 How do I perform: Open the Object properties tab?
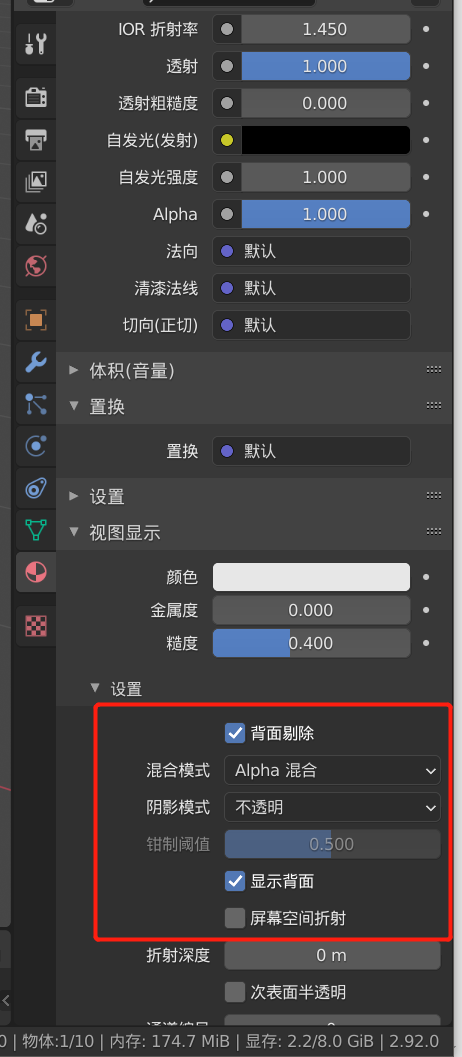(x=35, y=320)
